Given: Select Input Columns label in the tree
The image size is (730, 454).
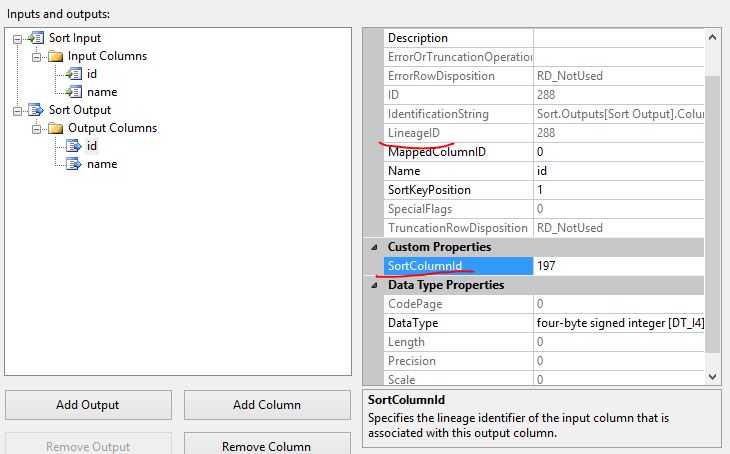Looking at the screenshot, I should pos(108,56).
